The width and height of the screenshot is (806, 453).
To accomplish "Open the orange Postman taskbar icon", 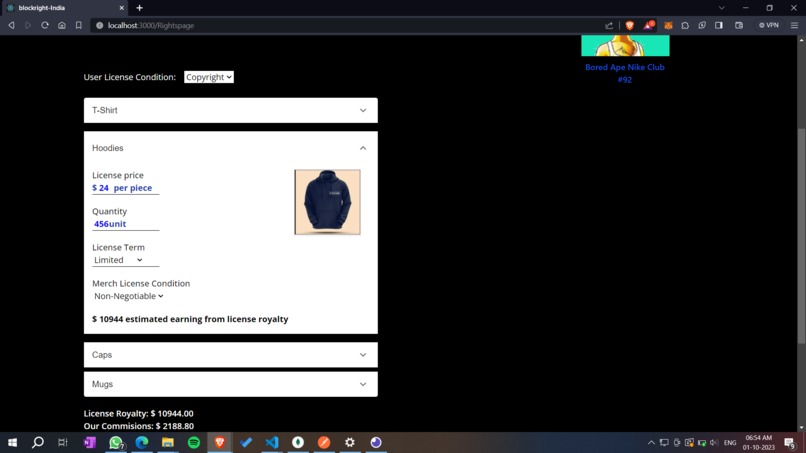I will [x=324, y=442].
